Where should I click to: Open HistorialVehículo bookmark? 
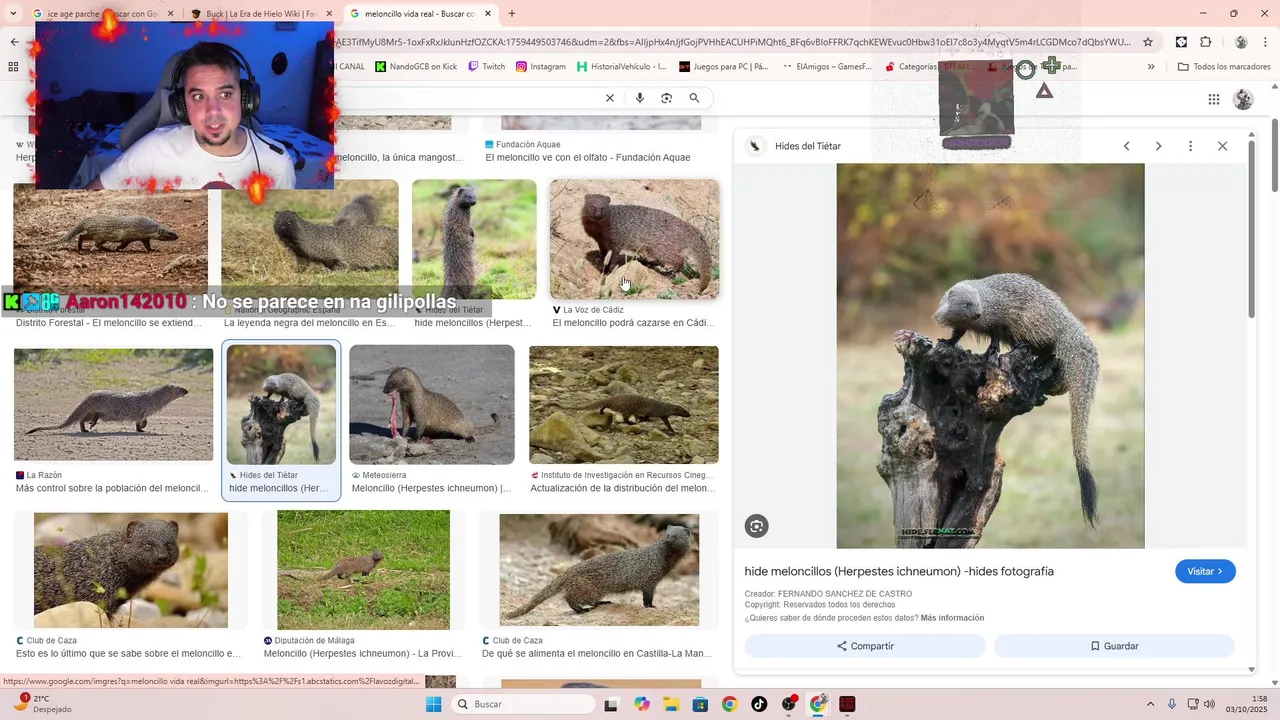(x=622, y=67)
